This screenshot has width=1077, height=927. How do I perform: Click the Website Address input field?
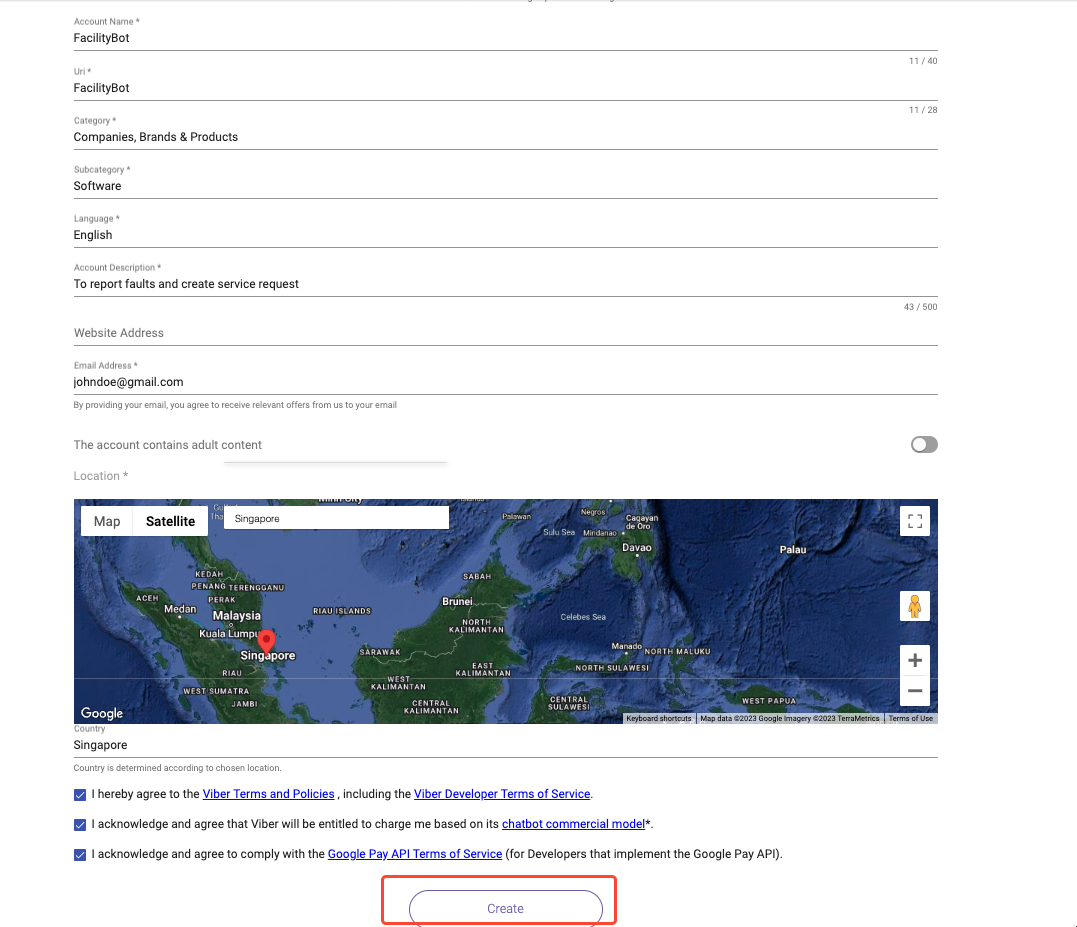505,333
